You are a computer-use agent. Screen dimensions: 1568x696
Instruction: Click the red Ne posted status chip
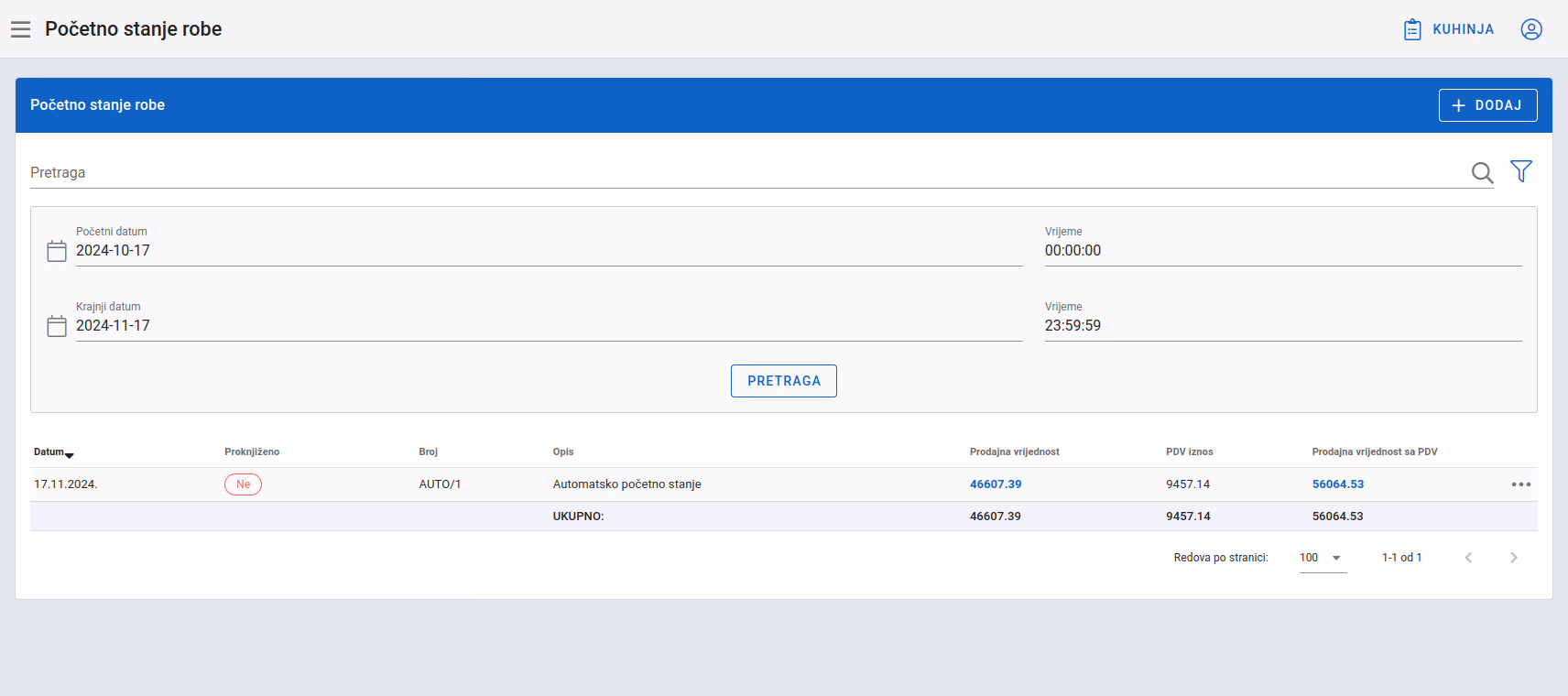pyautogui.click(x=243, y=484)
